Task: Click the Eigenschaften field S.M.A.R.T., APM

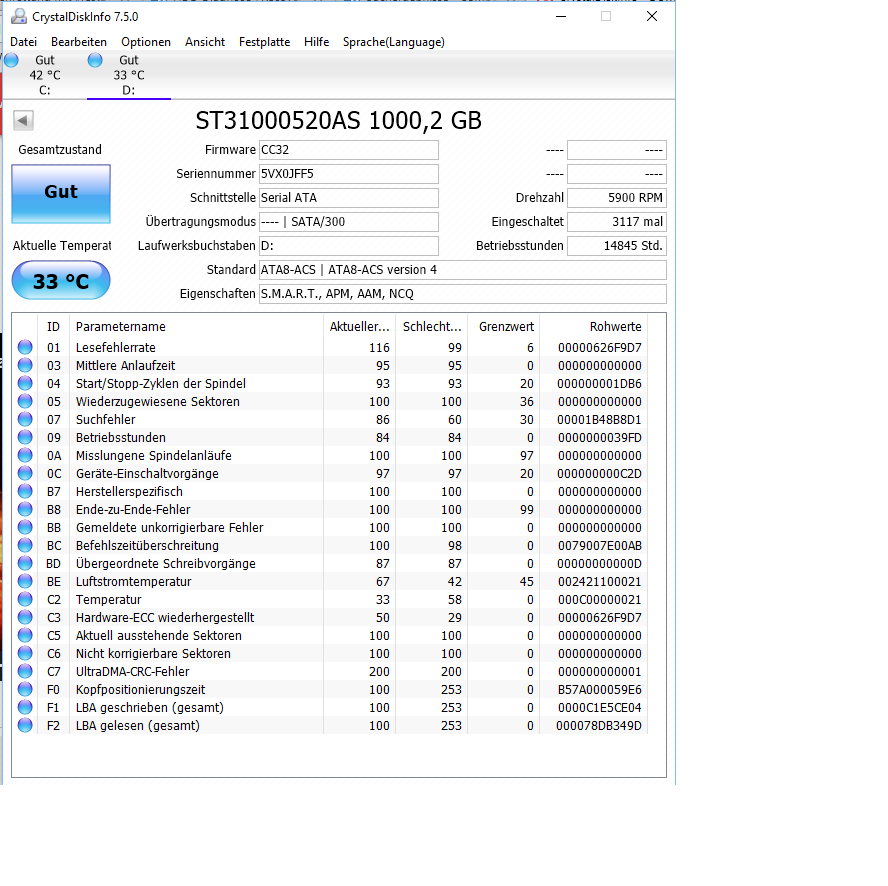Action: click(463, 294)
